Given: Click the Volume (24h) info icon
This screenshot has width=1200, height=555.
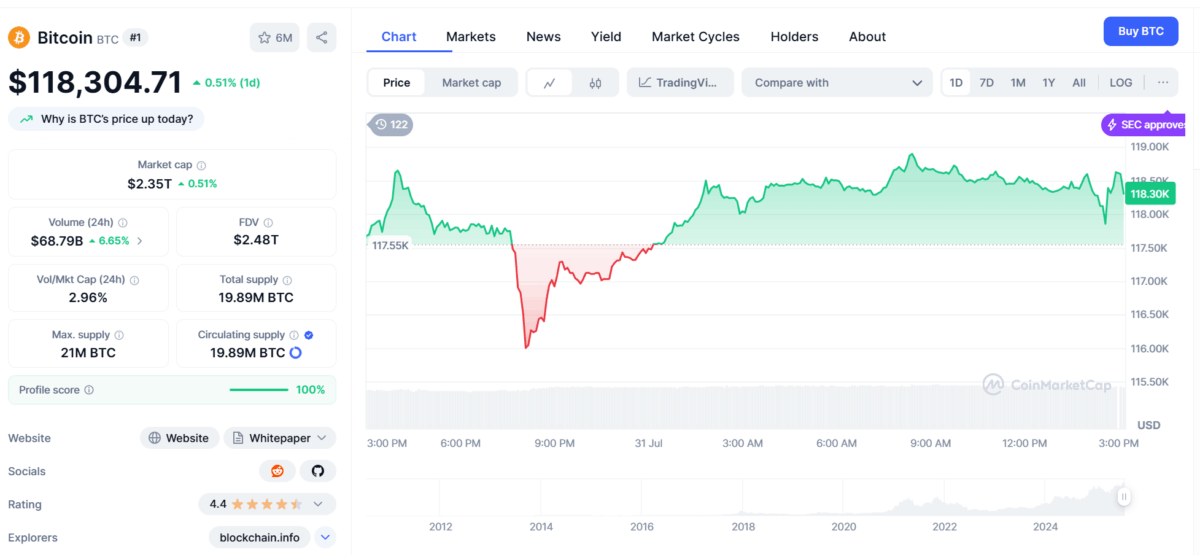Looking at the screenshot, I should click(123, 223).
